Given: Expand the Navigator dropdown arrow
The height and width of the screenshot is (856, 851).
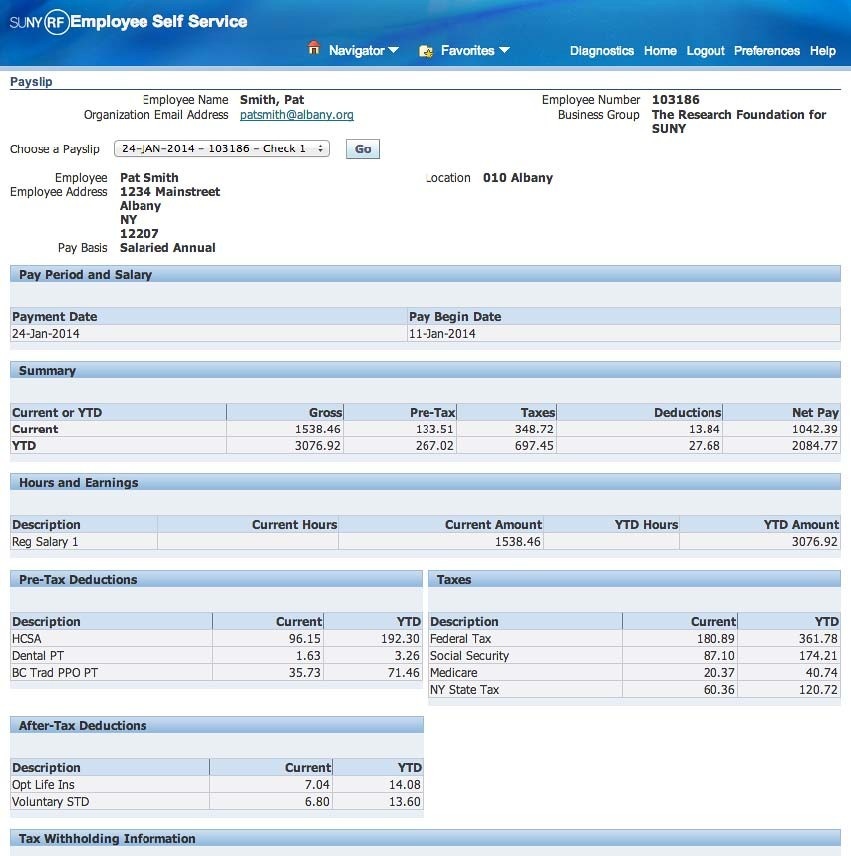Looking at the screenshot, I should click(x=393, y=50).
